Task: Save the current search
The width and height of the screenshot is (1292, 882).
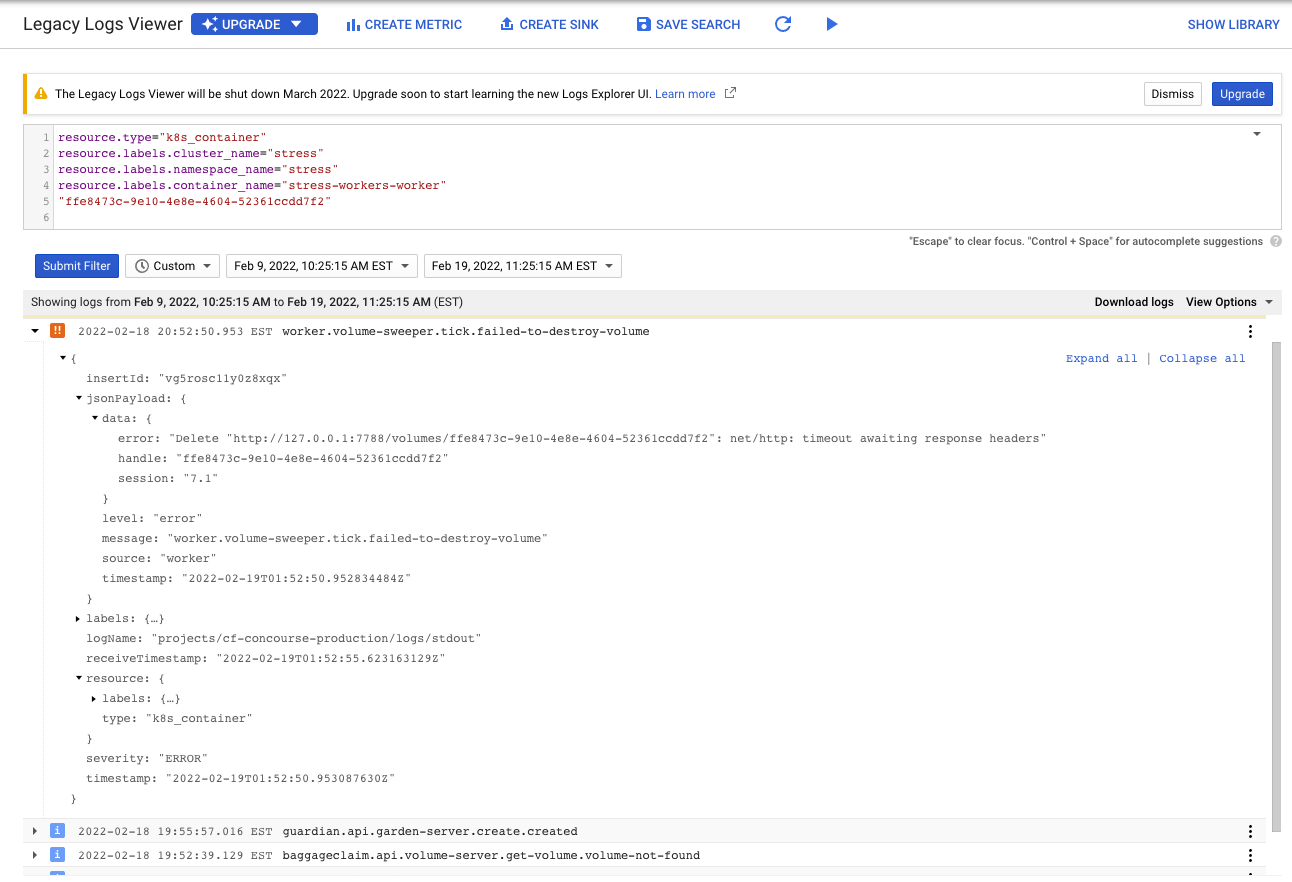Action: tap(688, 24)
